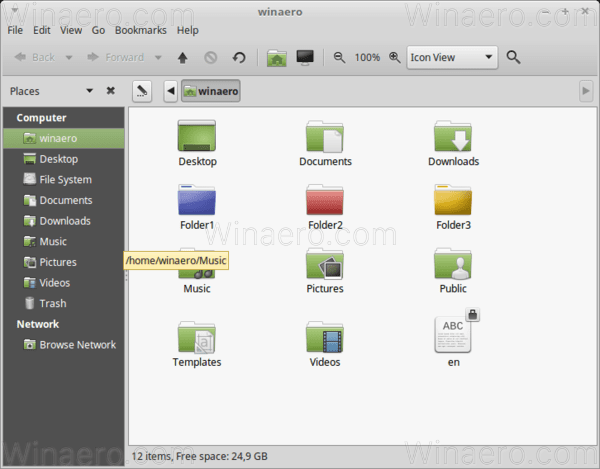Open the View menu
This screenshot has height=469, width=600.
[x=71, y=30]
